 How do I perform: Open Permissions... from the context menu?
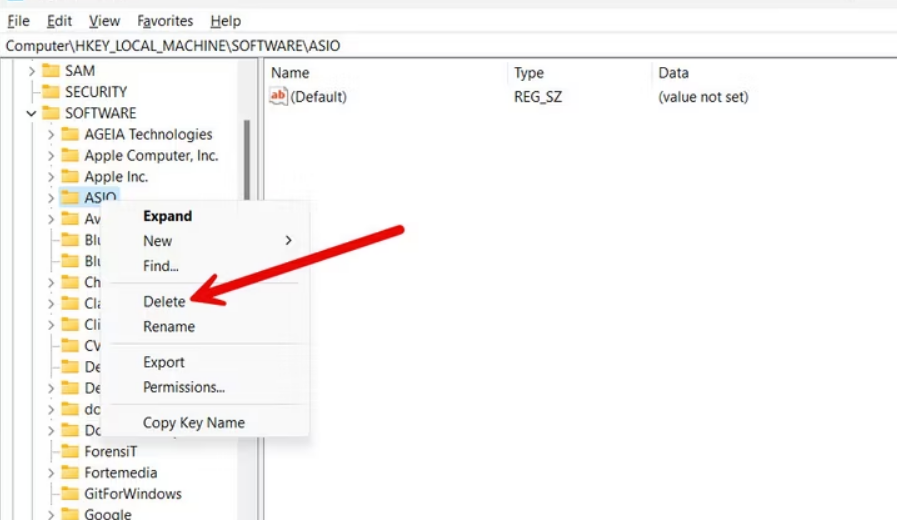click(184, 387)
